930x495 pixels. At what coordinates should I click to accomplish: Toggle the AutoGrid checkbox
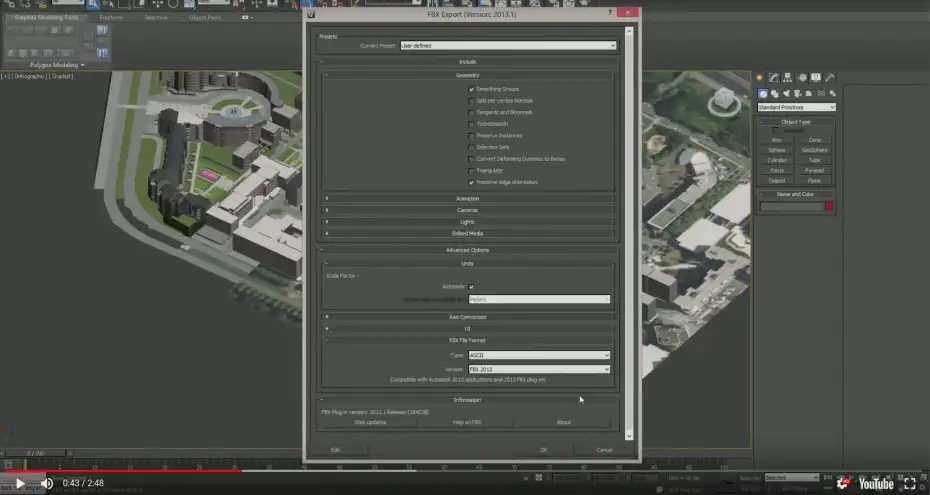click(775, 130)
